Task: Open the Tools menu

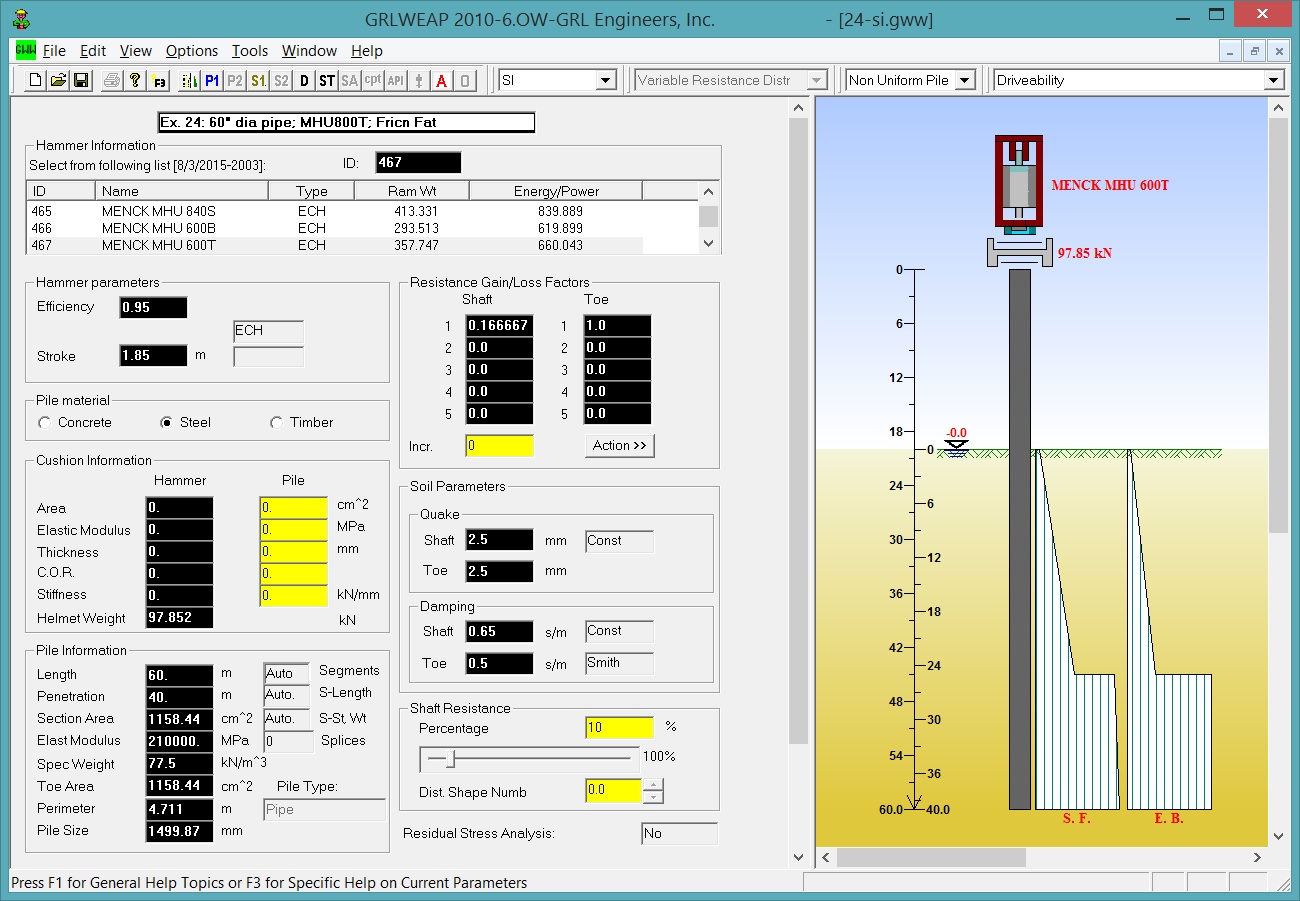Action: coord(250,51)
